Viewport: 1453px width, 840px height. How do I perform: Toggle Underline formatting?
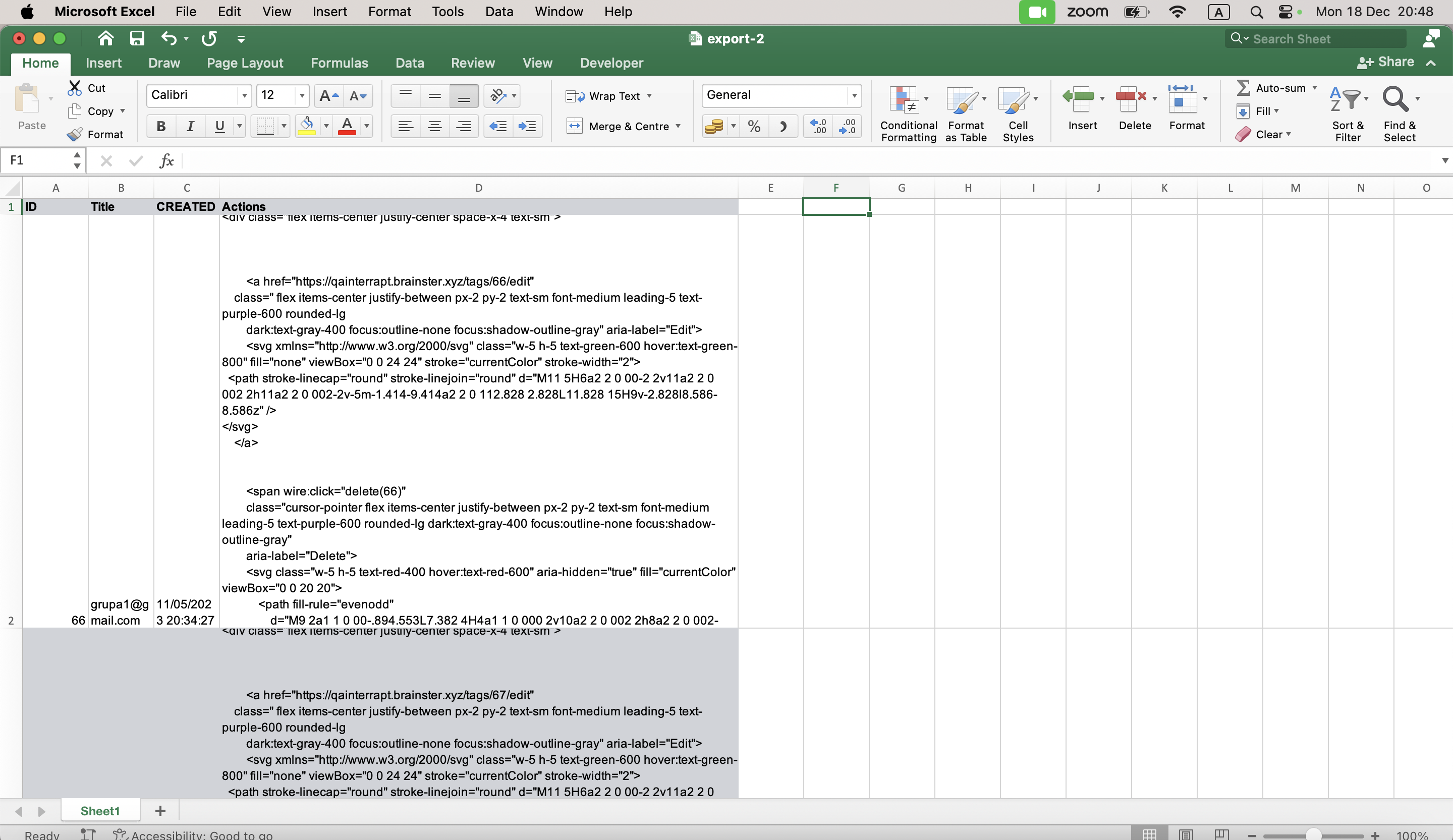tap(219, 126)
